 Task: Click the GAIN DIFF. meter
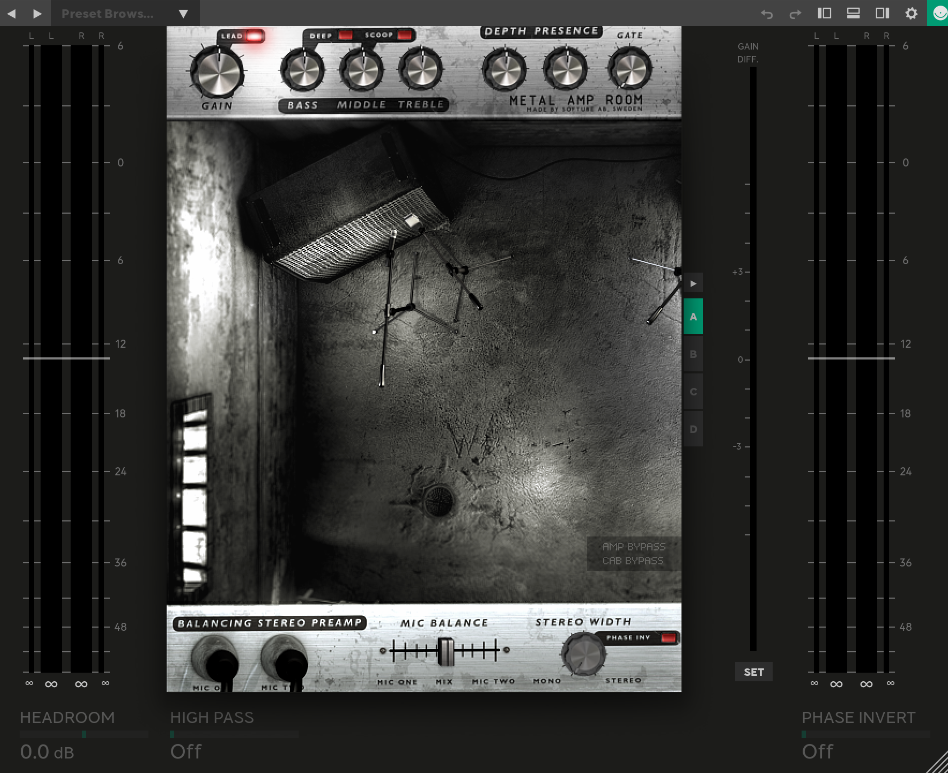pyautogui.click(x=753, y=359)
